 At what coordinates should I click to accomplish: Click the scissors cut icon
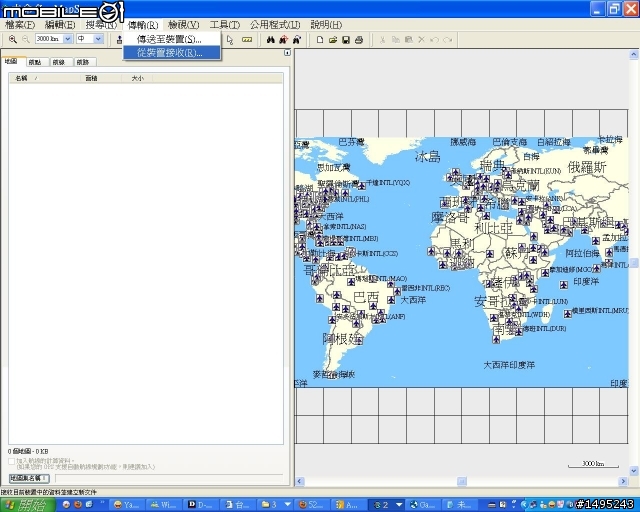point(382,40)
